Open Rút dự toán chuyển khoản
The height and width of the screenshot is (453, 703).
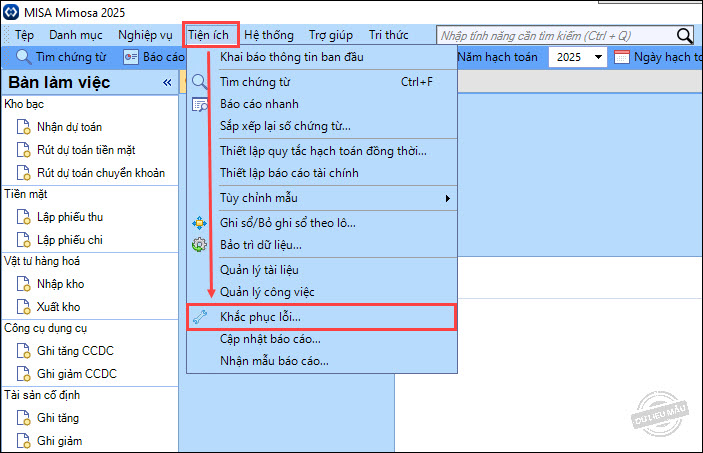(100, 173)
